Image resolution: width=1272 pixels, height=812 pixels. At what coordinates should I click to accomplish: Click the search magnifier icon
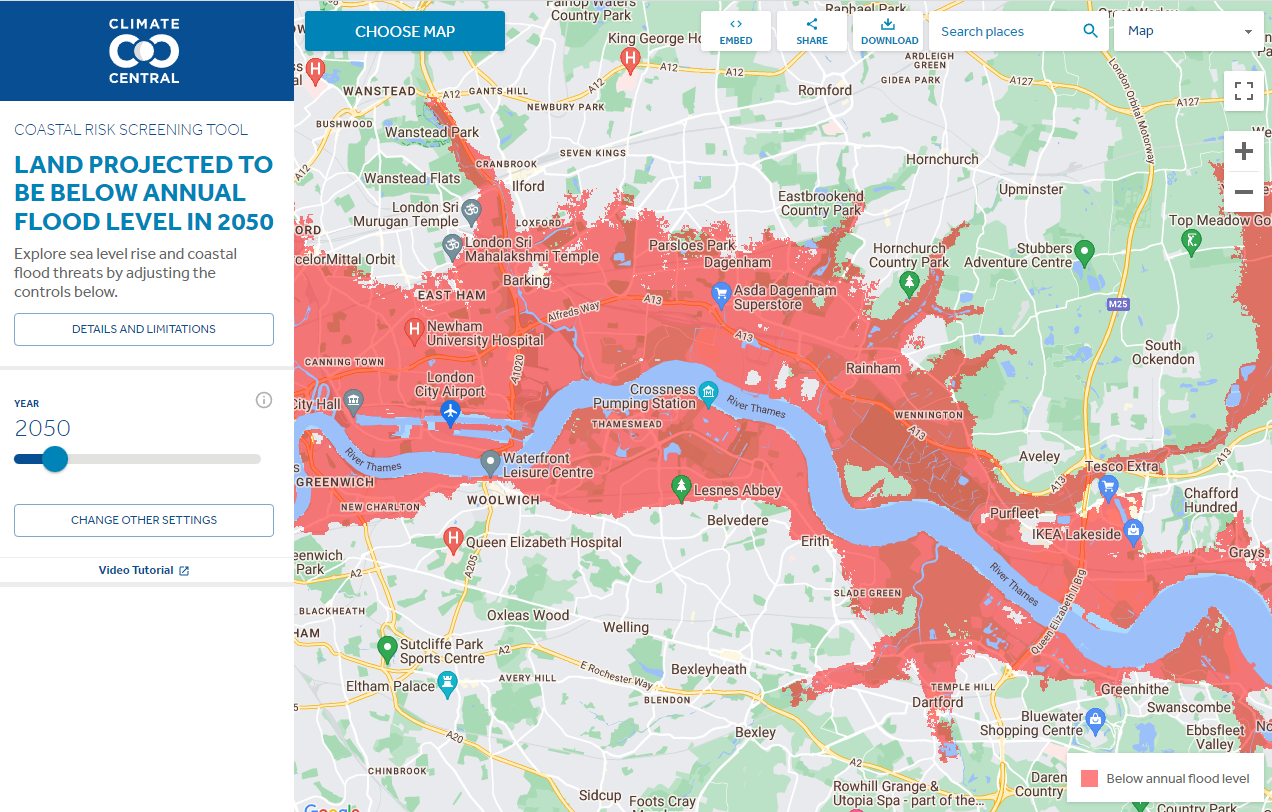point(1090,31)
